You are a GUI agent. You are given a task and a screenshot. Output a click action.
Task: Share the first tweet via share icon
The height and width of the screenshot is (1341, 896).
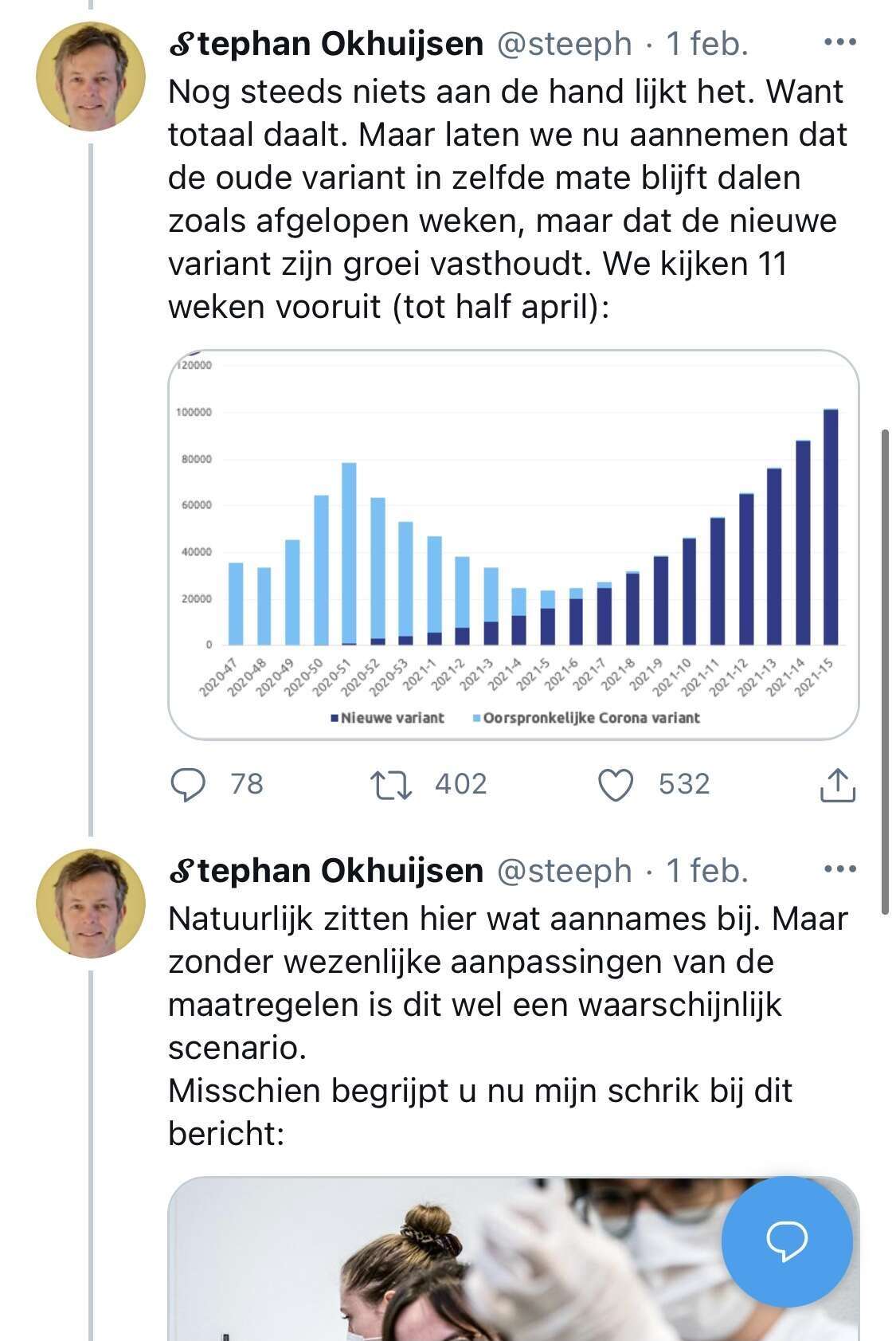[837, 785]
